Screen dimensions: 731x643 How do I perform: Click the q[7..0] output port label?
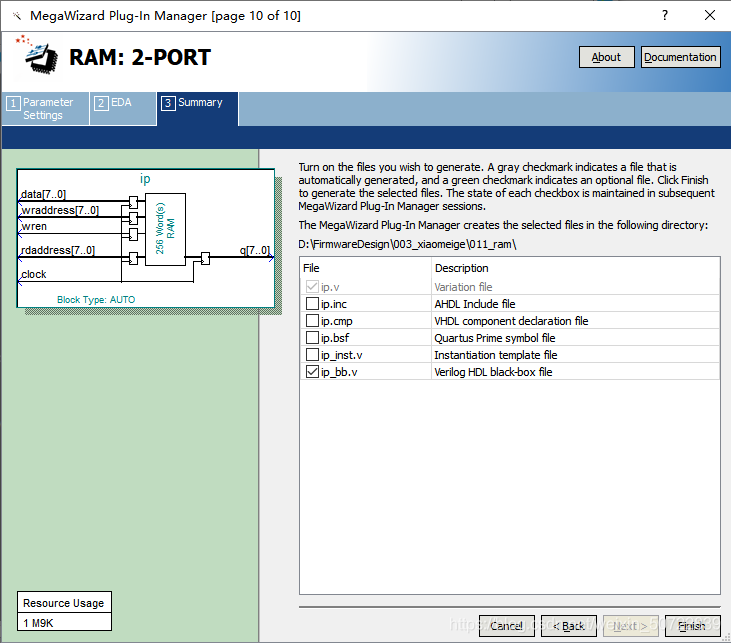[255, 250]
